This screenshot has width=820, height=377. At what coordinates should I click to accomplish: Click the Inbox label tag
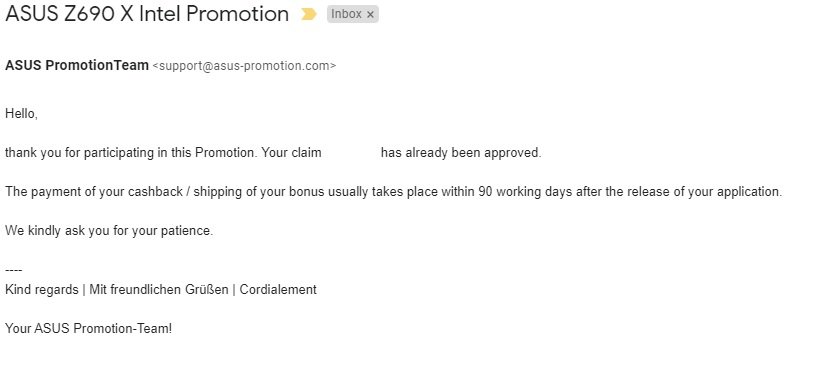[347, 14]
